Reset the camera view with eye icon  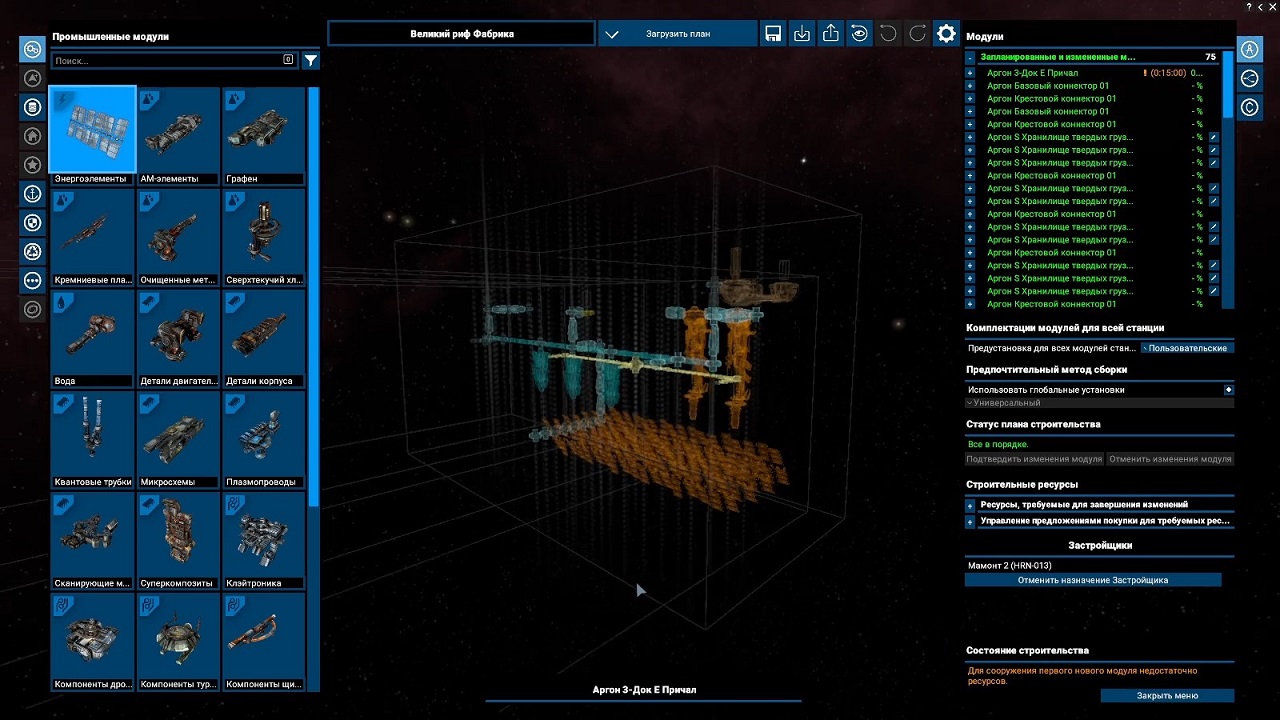859,34
